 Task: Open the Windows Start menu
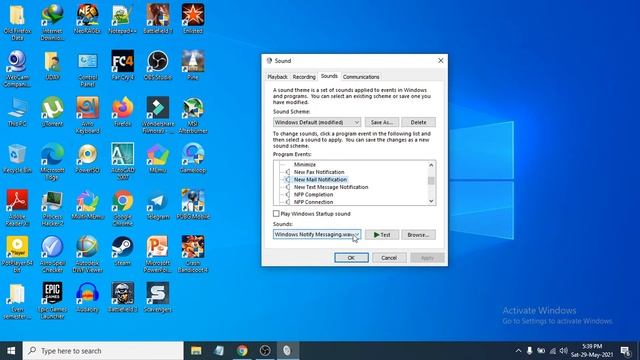pyautogui.click(x=11, y=351)
